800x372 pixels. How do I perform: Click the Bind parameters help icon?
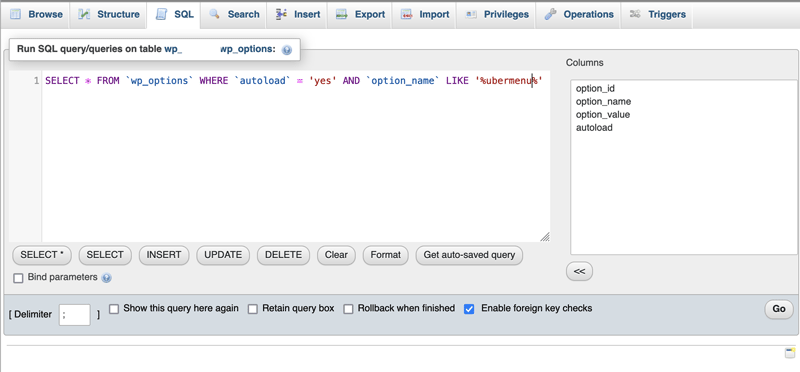point(106,278)
